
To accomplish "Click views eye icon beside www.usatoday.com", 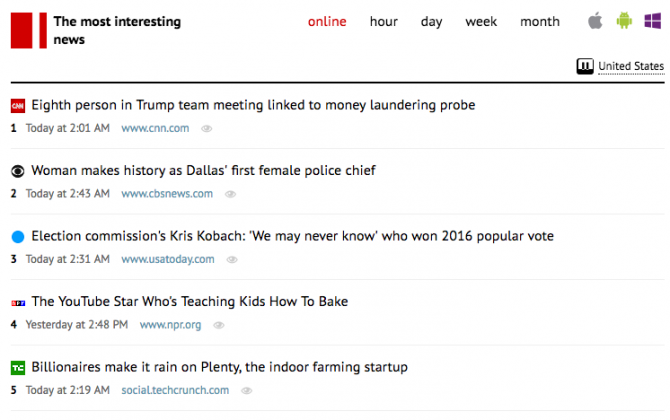I will (232, 260).
